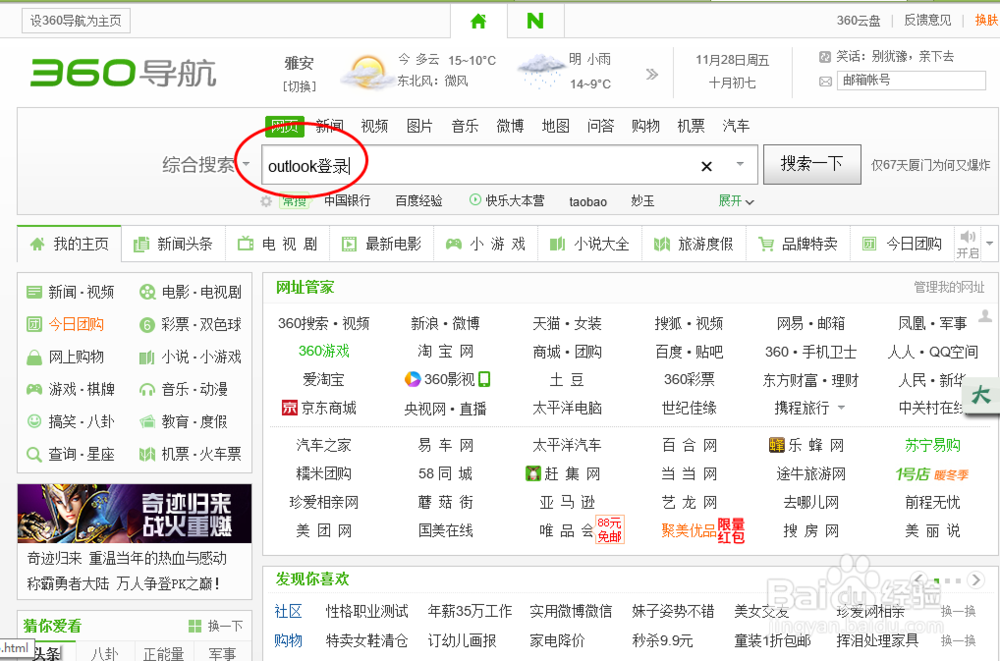Image resolution: width=1000 pixels, height=661 pixels.
Task: Open the 仅67天厦门为何又爆炸 news link
Action: pyautogui.click(x=930, y=165)
